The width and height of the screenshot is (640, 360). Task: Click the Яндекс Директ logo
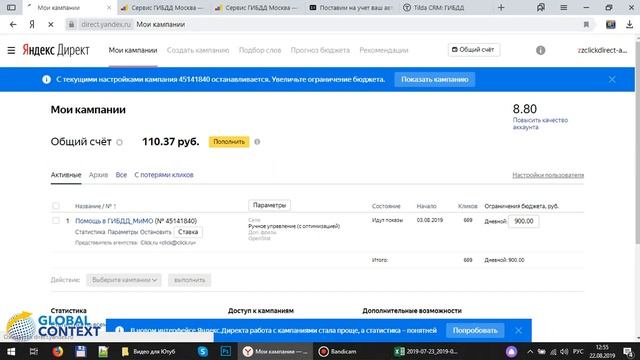click(x=56, y=50)
